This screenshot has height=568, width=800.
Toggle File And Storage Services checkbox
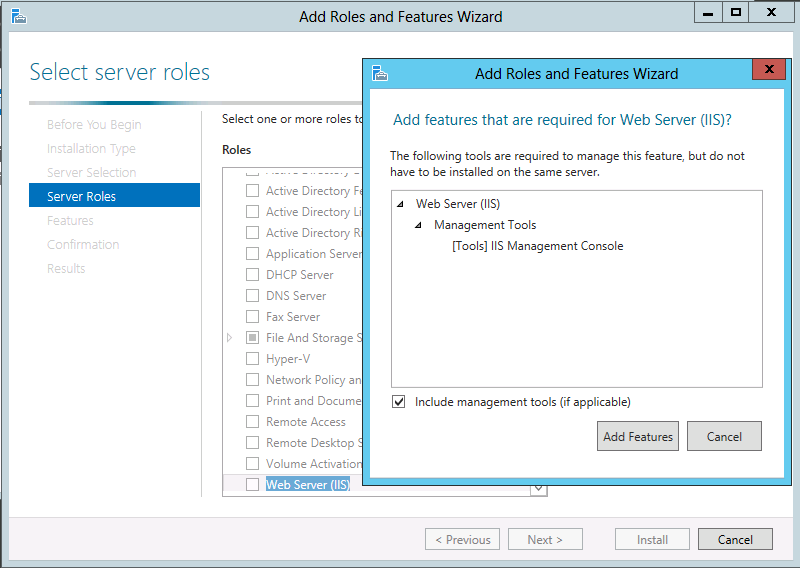(253, 337)
